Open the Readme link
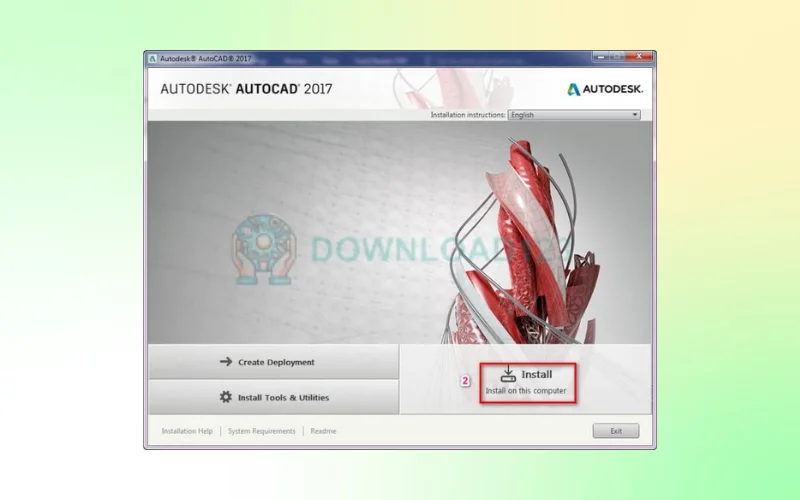Screen dimensions: 800x500 click(323, 431)
